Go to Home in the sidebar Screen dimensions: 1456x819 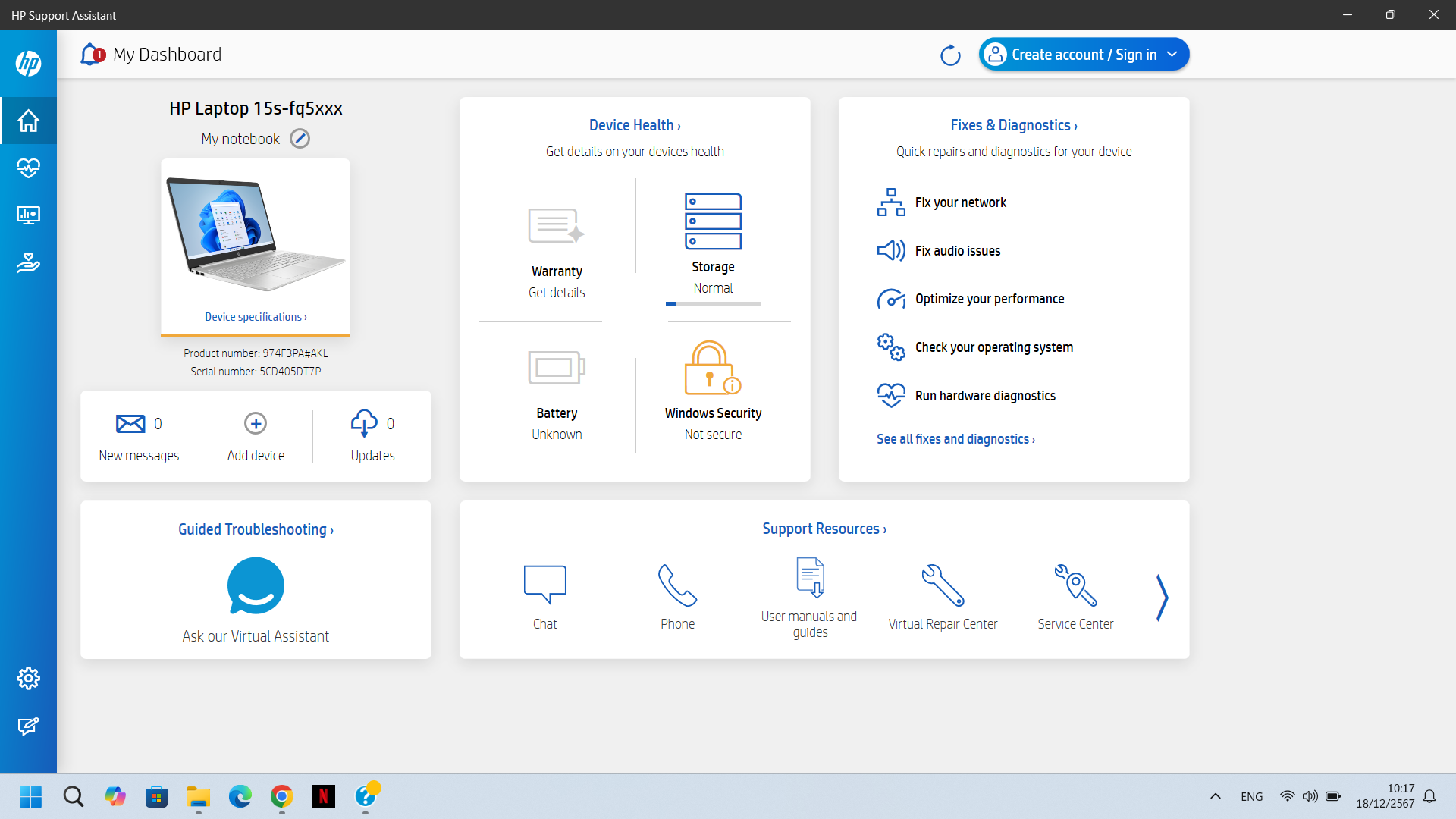[x=28, y=121]
